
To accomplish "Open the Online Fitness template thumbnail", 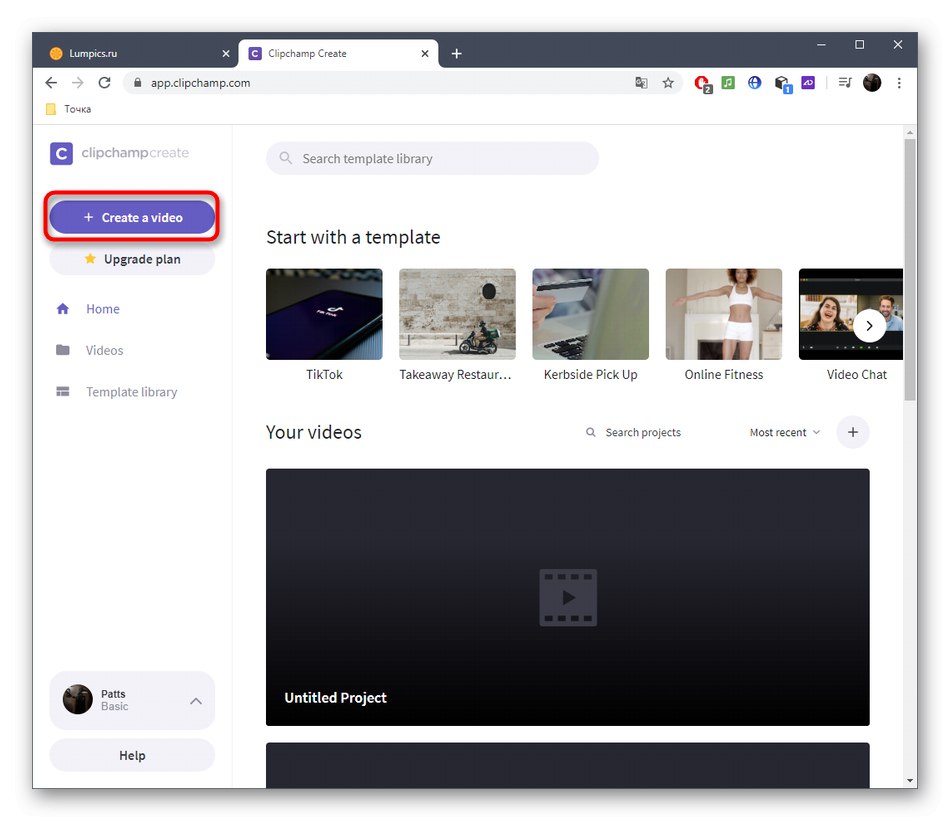I will coord(724,314).
